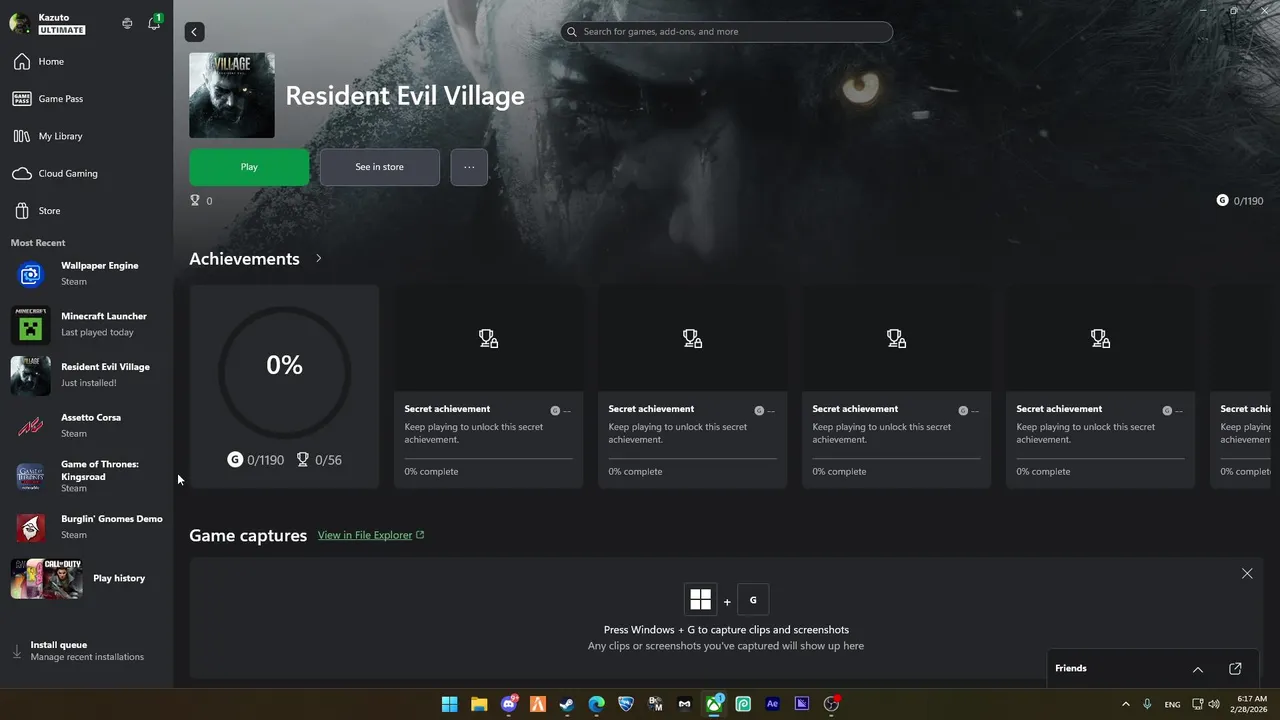Pop out the Friends panel window
1280x720 pixels.
pos(1235,669)
